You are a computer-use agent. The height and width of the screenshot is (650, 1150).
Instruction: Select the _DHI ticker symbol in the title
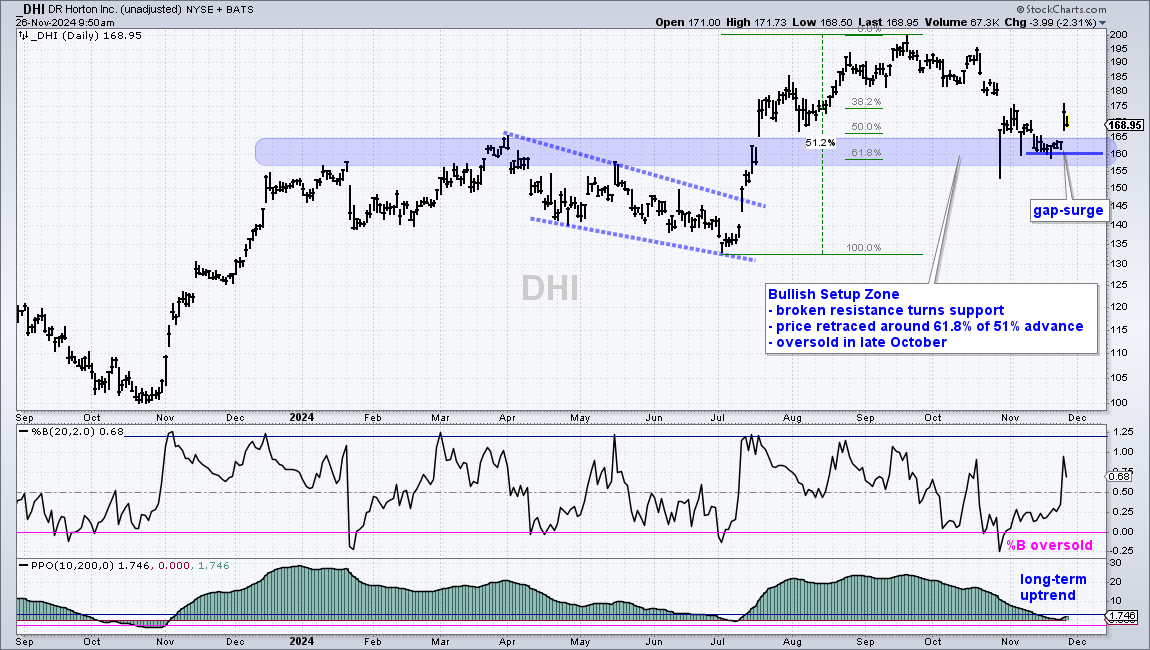[x=30, y=10]
